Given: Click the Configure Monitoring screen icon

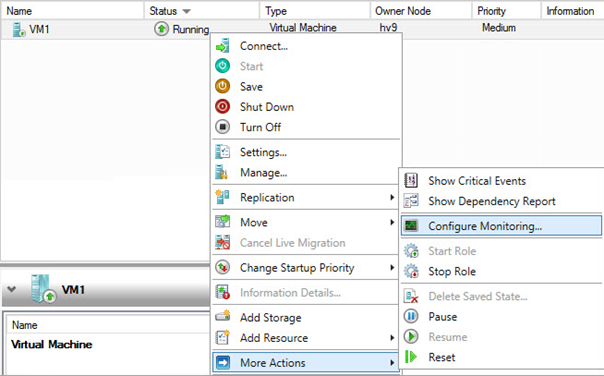Looking at the screenshot, I should [411, 225].
